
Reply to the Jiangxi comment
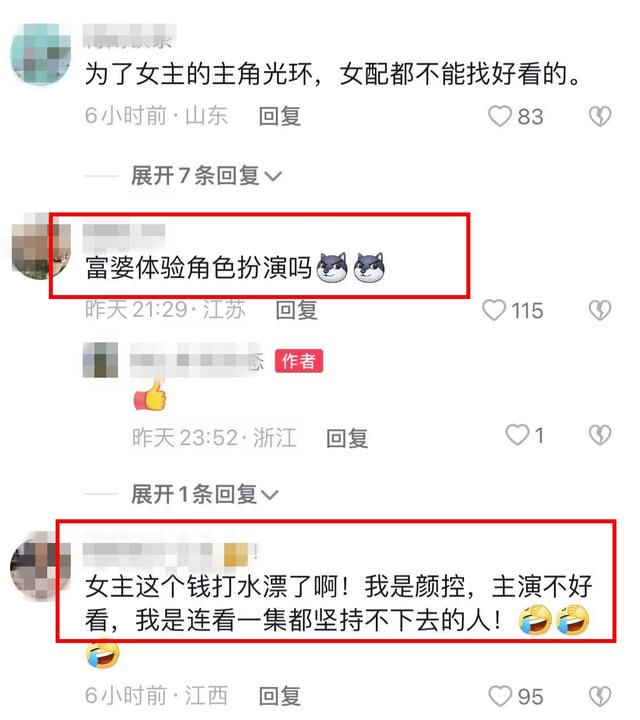[x=280, y=696]
